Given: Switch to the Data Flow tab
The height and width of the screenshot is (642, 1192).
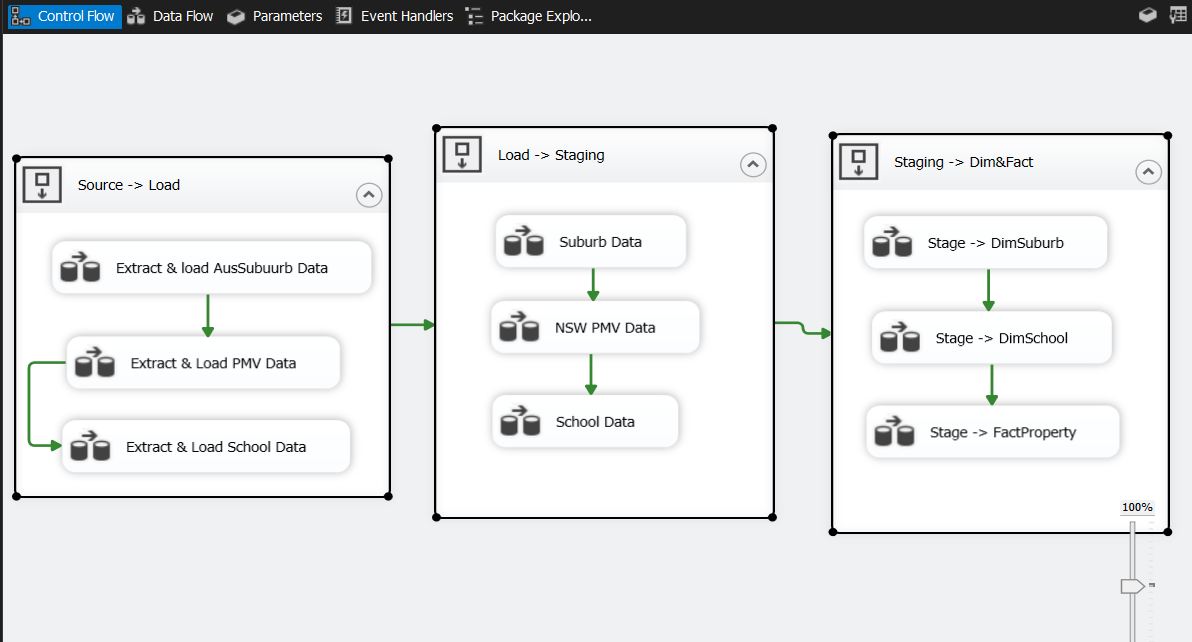Looking at the screenshot, I should click(x=170, y=16).
